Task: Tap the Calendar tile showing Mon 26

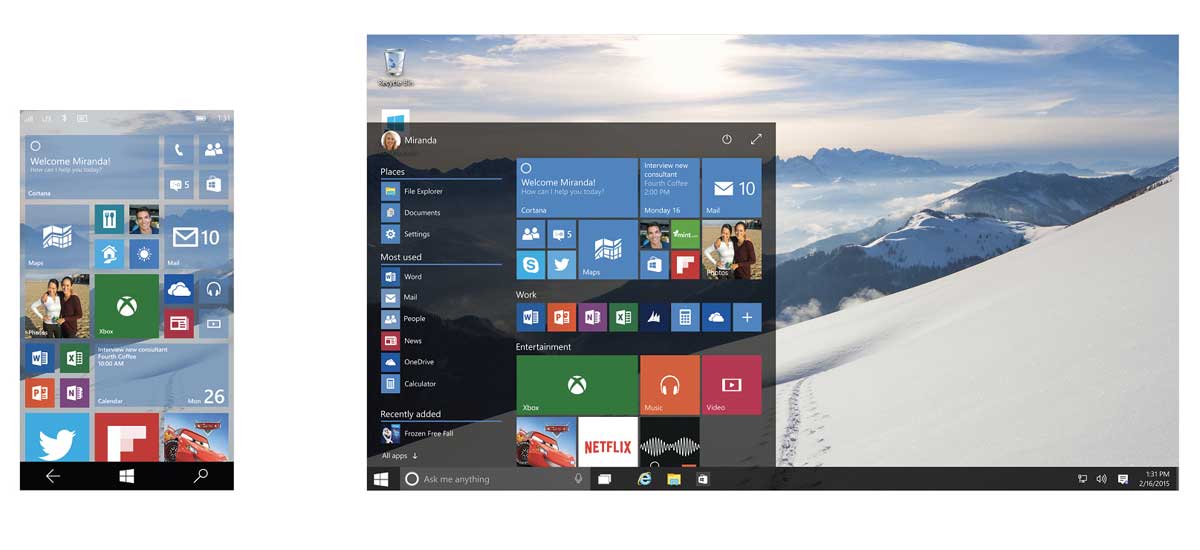Action: coord(161,376)
